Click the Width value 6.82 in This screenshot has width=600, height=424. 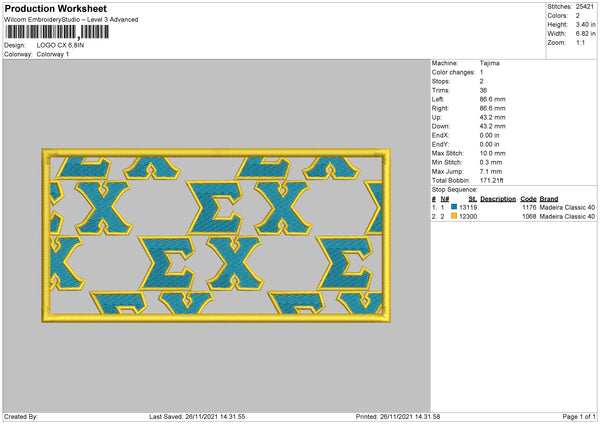click(585, 34)
